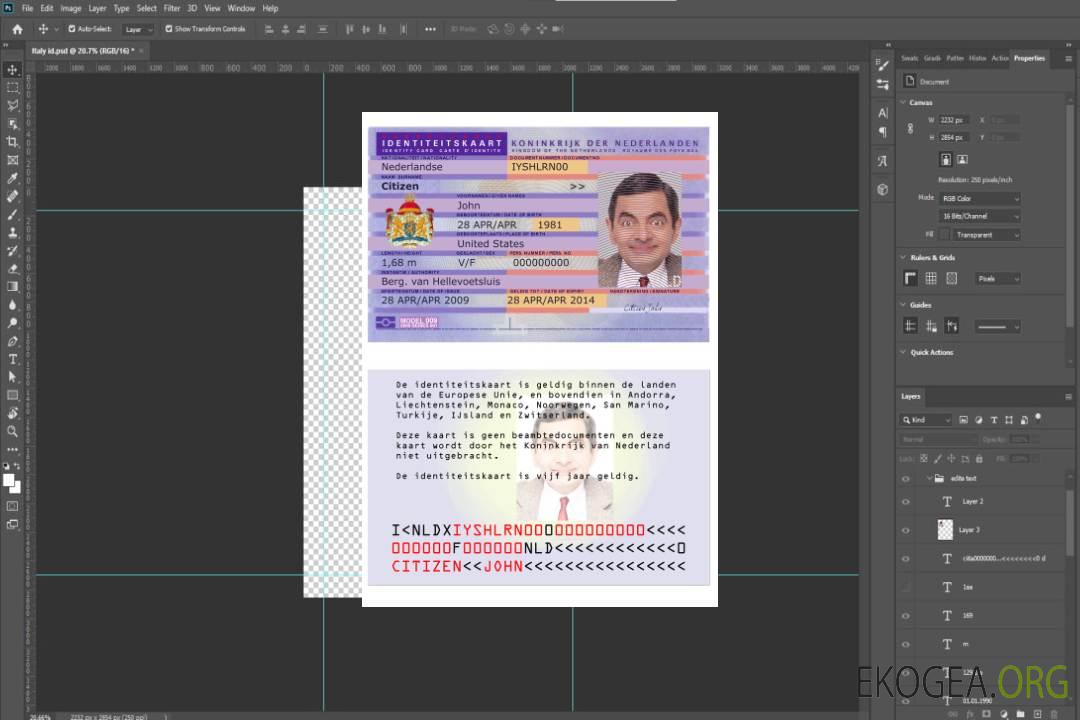Click the canvas width input field
Screen dimensions: 1080x720
point(954,120)
